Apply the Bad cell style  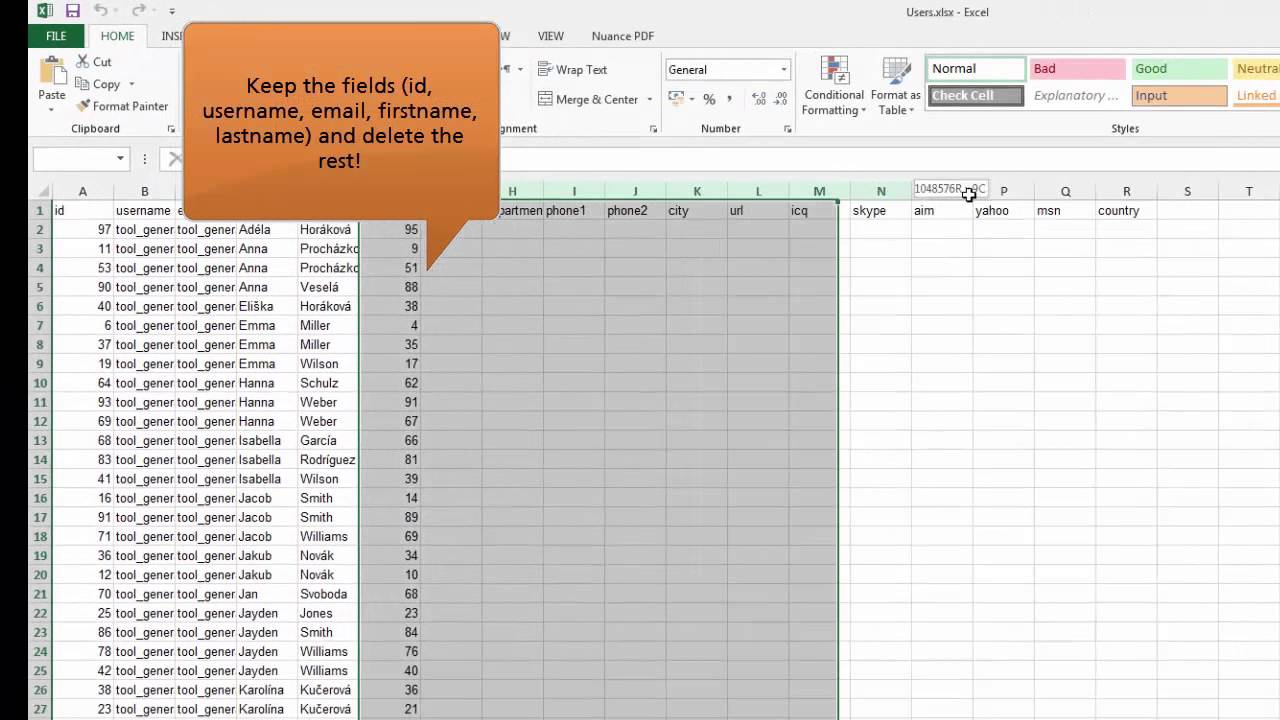click(x=1078, y=69)
